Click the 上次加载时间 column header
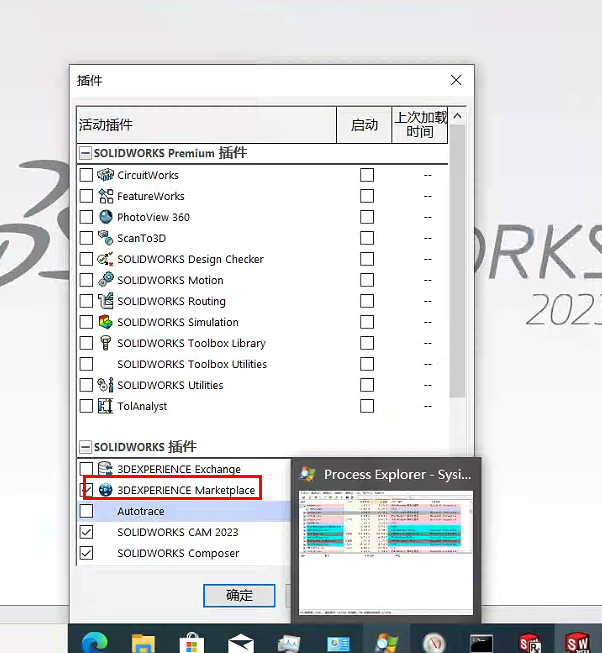602x653 pixels. tap(420, 125)
